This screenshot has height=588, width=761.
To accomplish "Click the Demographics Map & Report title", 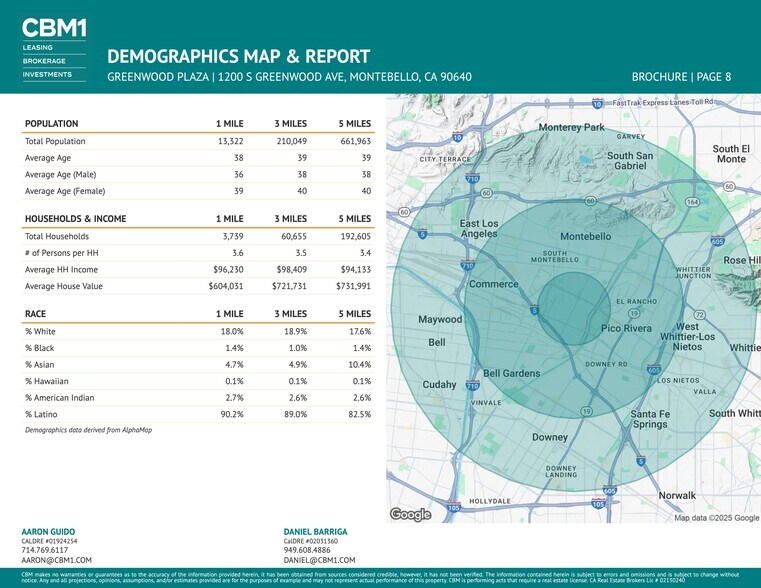I will 238,56.
